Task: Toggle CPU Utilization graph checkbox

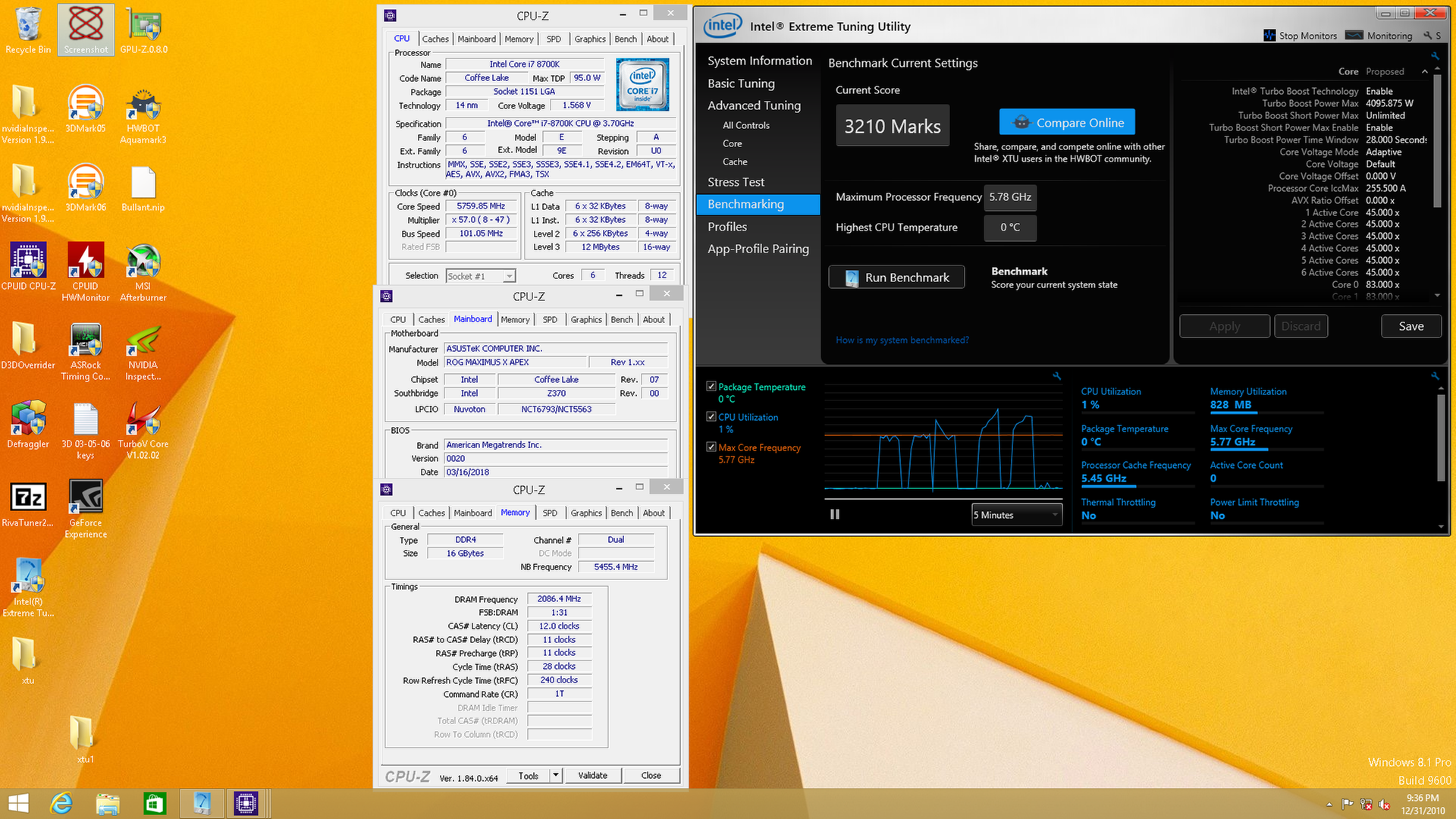Action: pyautogui.click(x=711, y=417)
